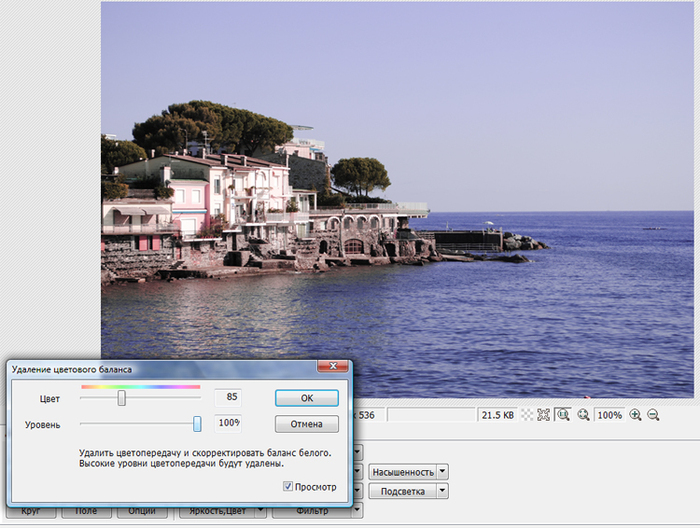700x528 pixels.
Task: Click the Отмена cancel button
Action: pyautogui.click(x=307, y=424)
